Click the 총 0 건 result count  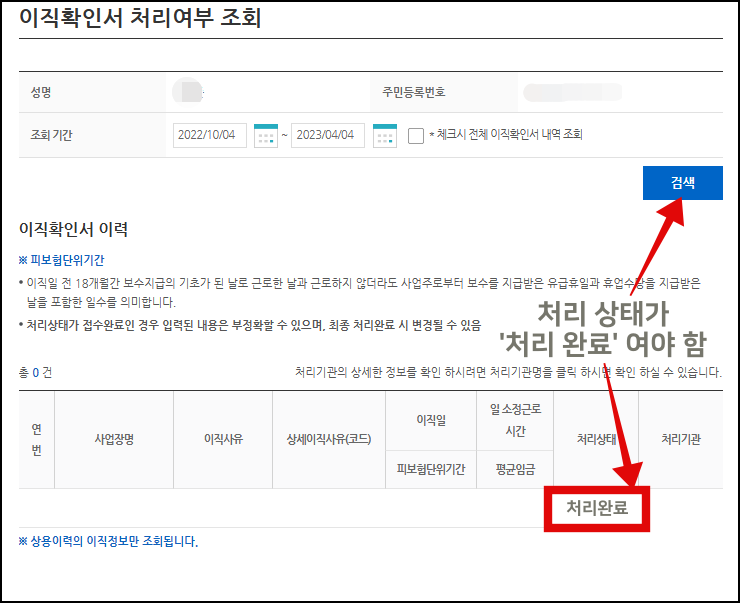(x=35, y=373)
